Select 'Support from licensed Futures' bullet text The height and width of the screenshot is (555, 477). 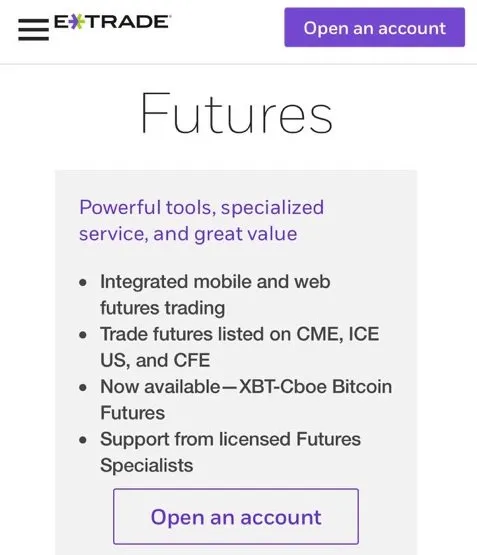(230, 439)
